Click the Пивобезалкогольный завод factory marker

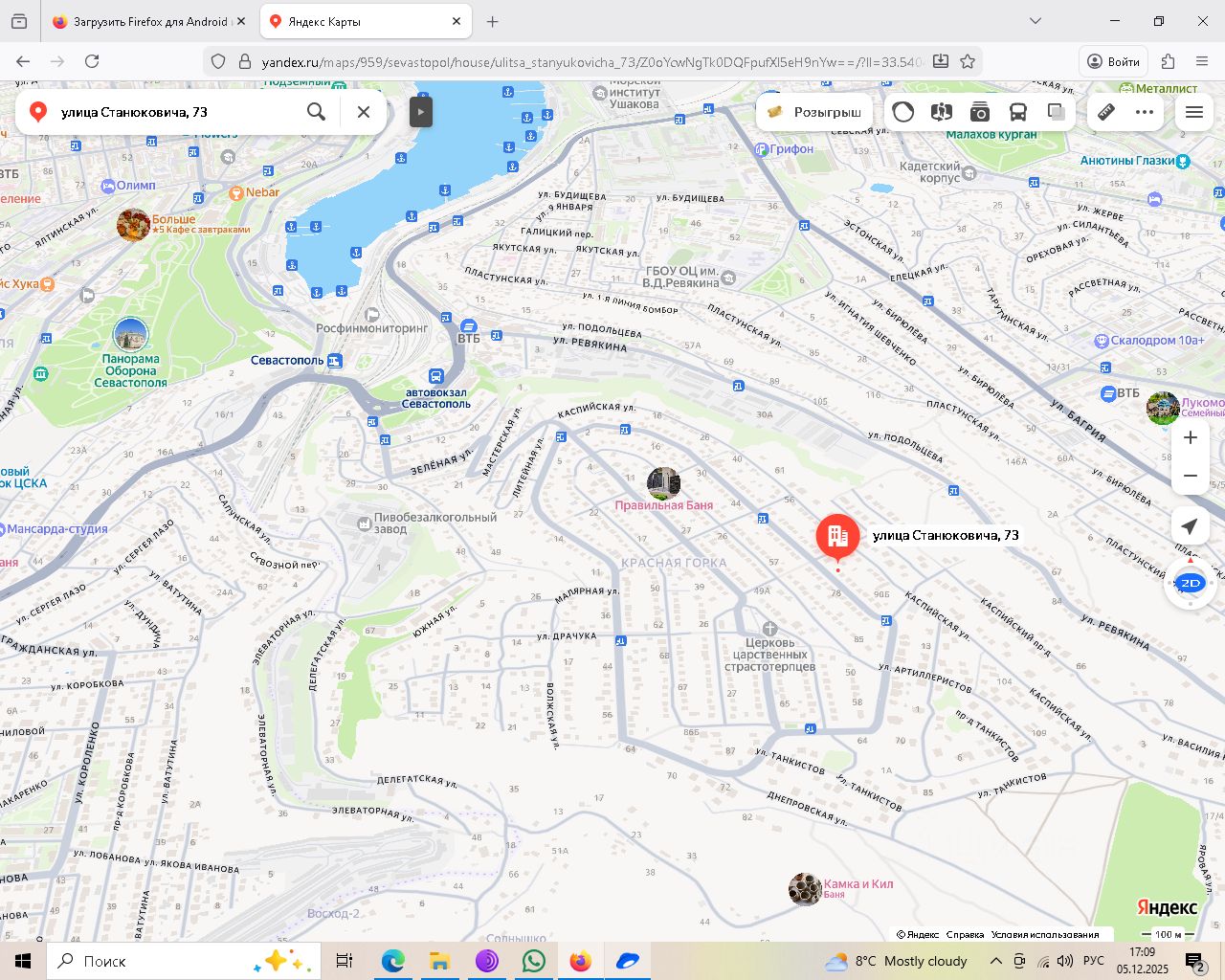click(x=364, y=523)
